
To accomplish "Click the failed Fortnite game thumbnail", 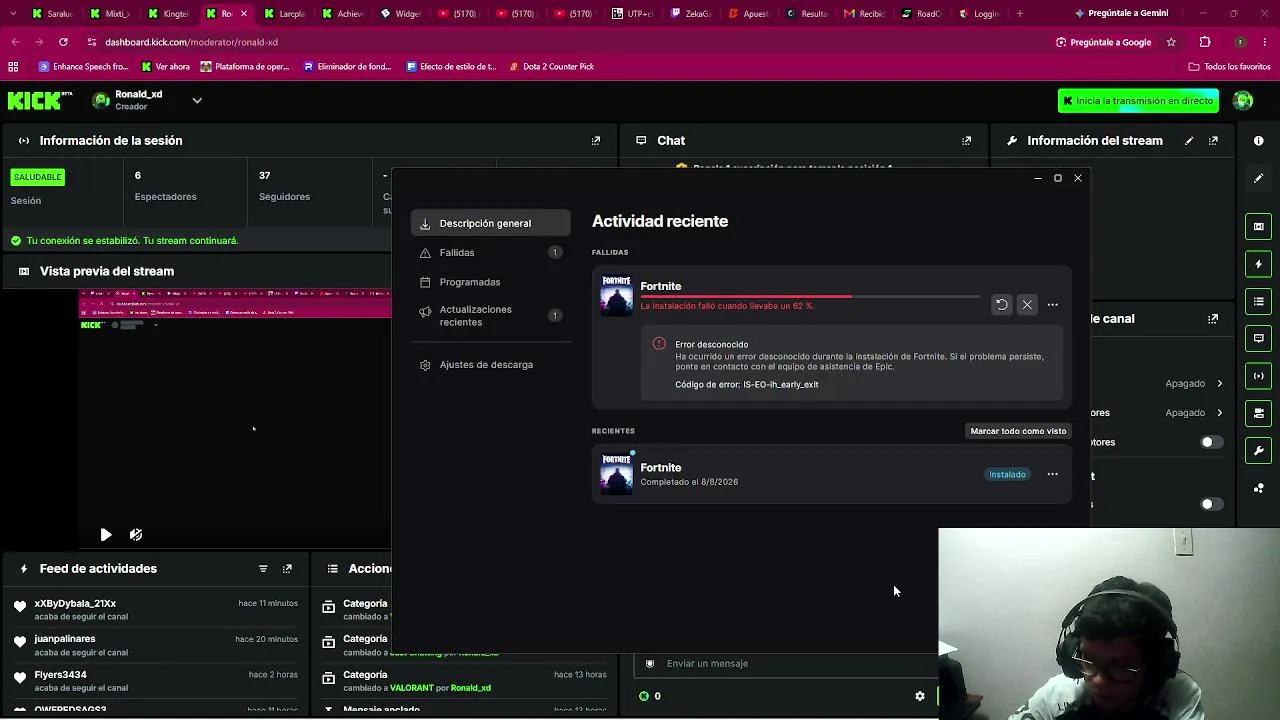I will point(616,295).
